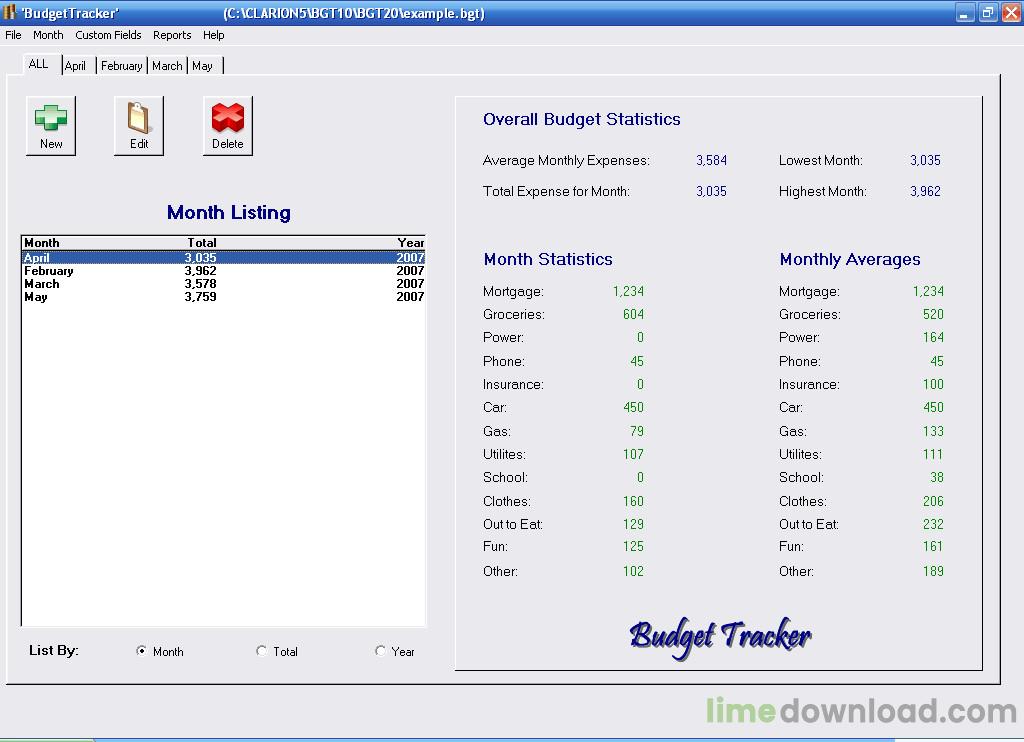This screenshot has width=1024, height=742.
Task: Open the File menu
Action: (13, 35)
